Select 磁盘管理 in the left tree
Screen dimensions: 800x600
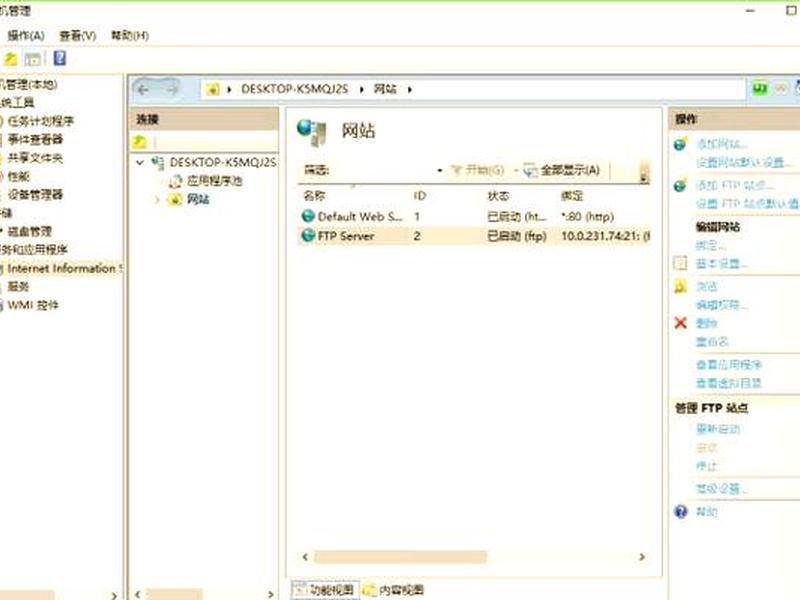tap(30, 231)
